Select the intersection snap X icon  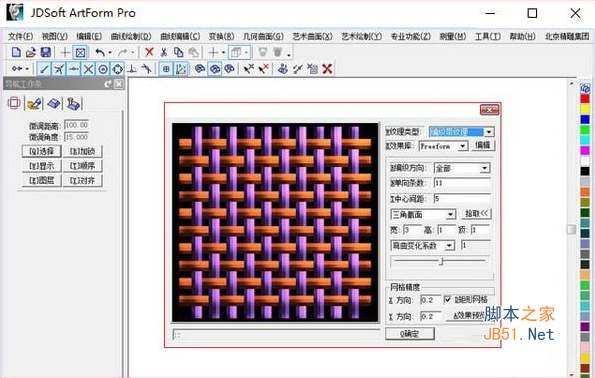coord(88,69)
